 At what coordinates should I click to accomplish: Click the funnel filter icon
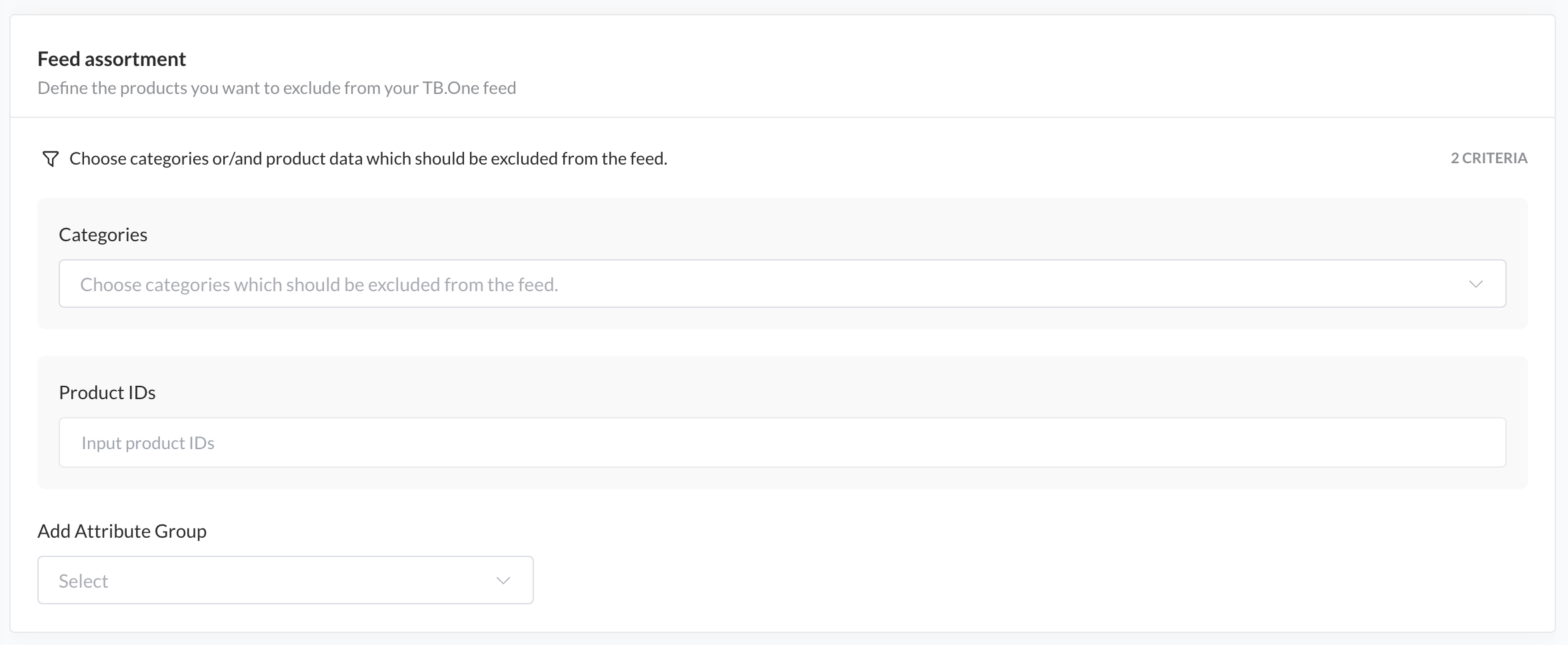[x=50, y=159]
